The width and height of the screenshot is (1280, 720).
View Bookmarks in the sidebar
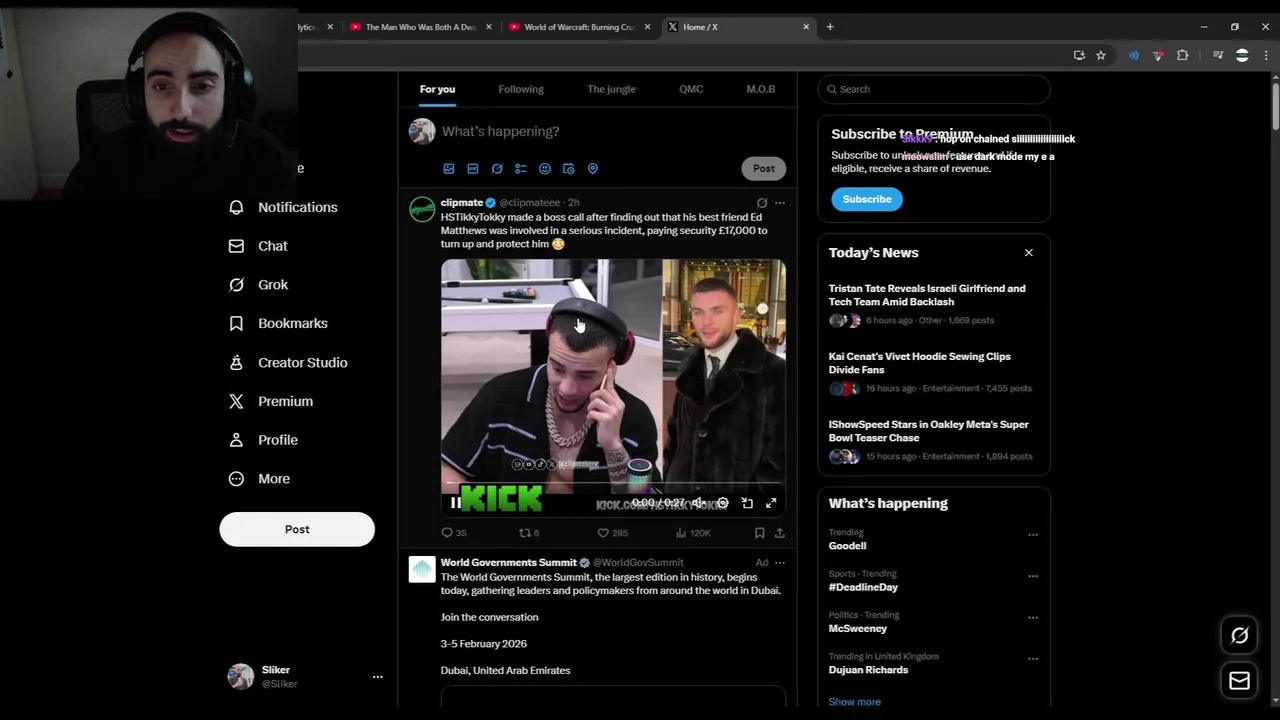pyautogui.click(x=278, y=324)
